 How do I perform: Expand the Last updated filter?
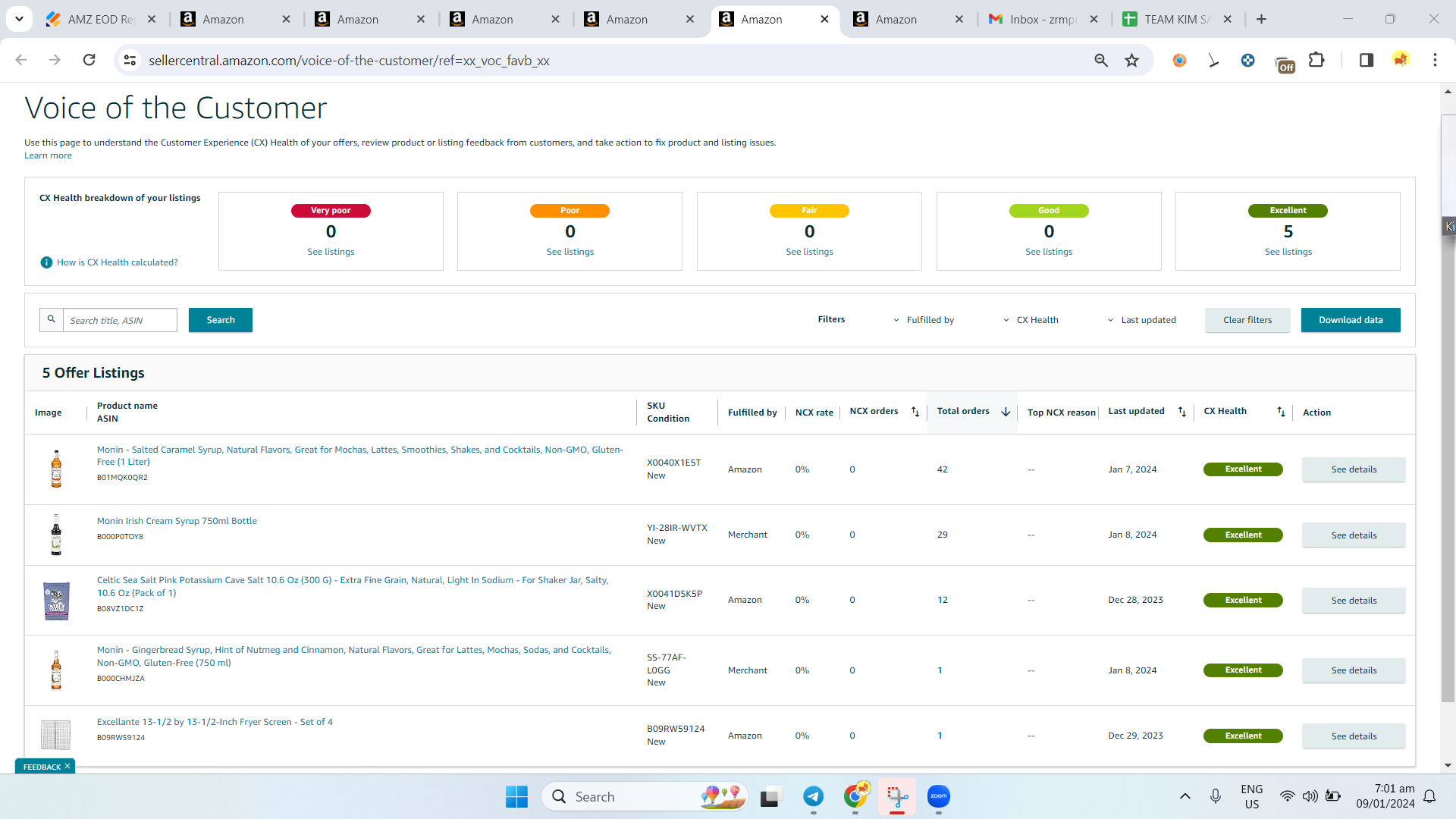coord(1141,320)
